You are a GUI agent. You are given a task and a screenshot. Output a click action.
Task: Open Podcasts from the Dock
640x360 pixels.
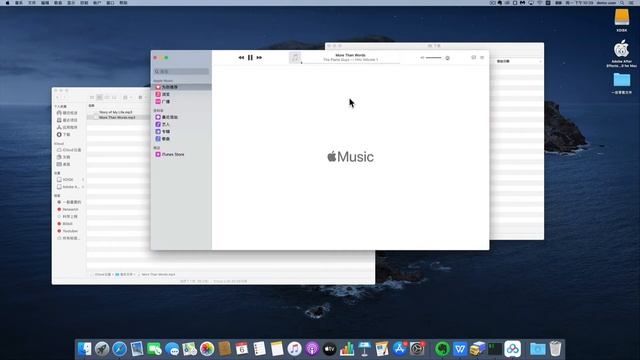point(312,349)
